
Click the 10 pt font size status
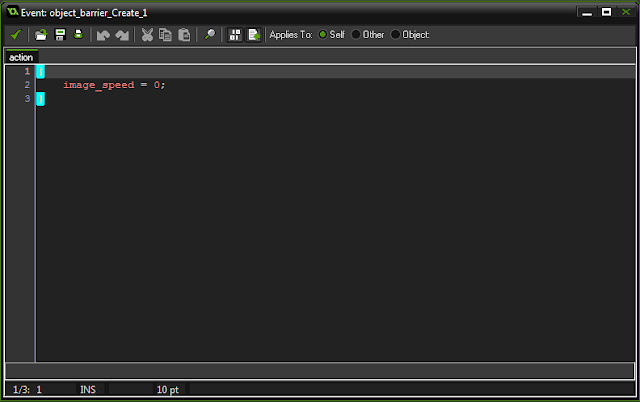[x=168, y=390]
